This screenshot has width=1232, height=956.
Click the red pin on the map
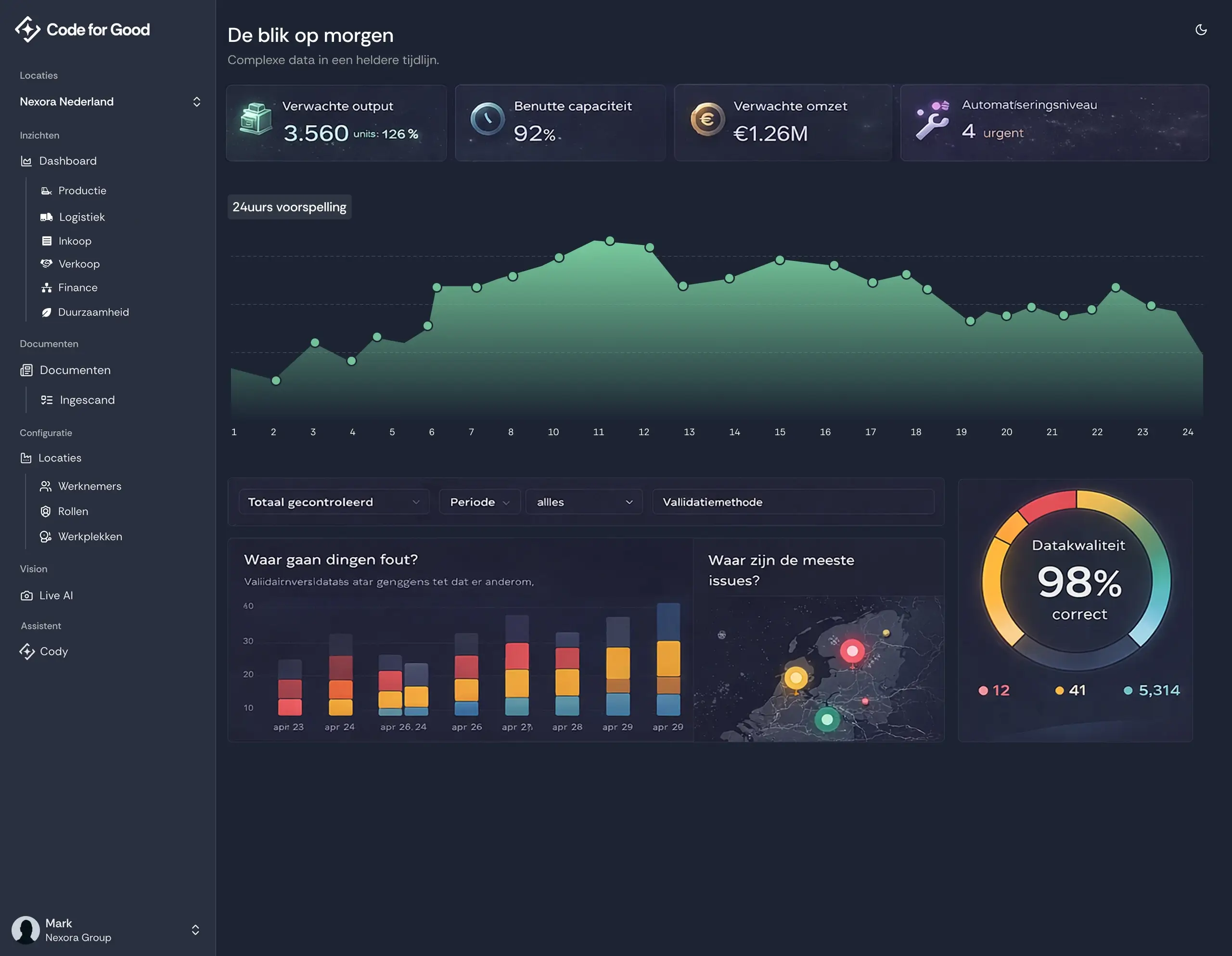tap(852, 652)
